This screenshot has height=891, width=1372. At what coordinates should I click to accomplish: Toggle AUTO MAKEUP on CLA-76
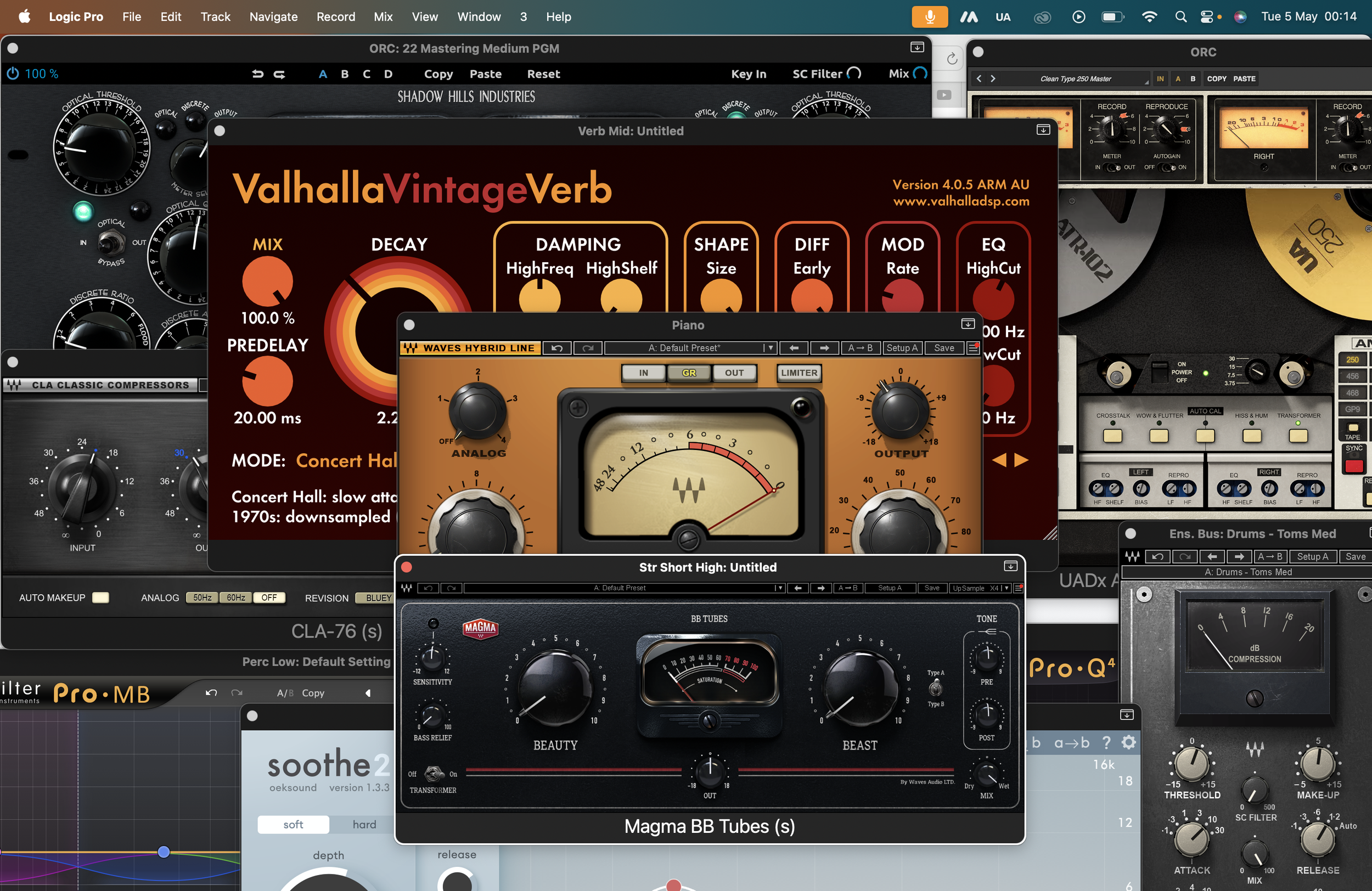click(x=100, y=597)
